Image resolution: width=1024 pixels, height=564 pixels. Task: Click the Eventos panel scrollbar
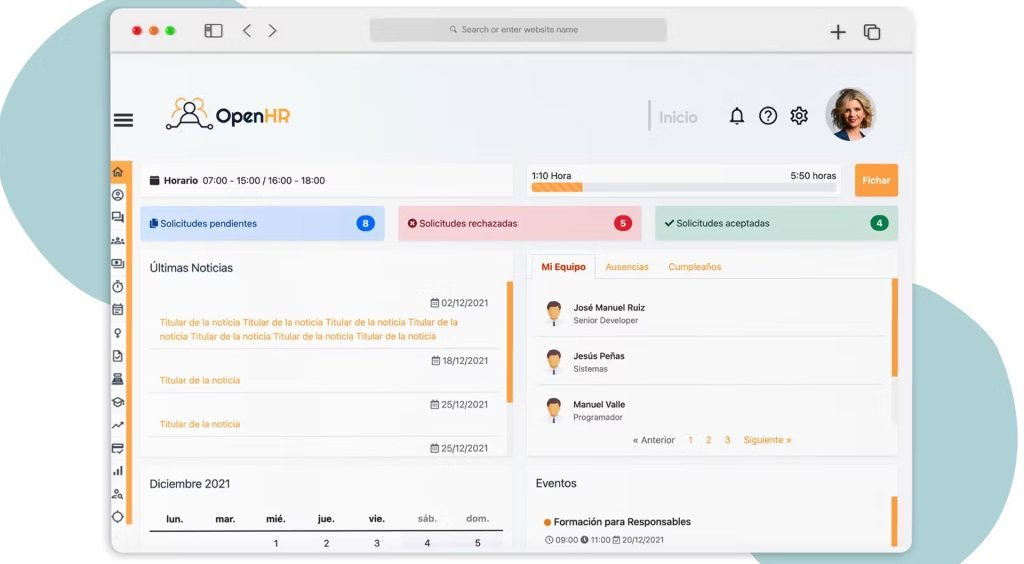point(894,521)
